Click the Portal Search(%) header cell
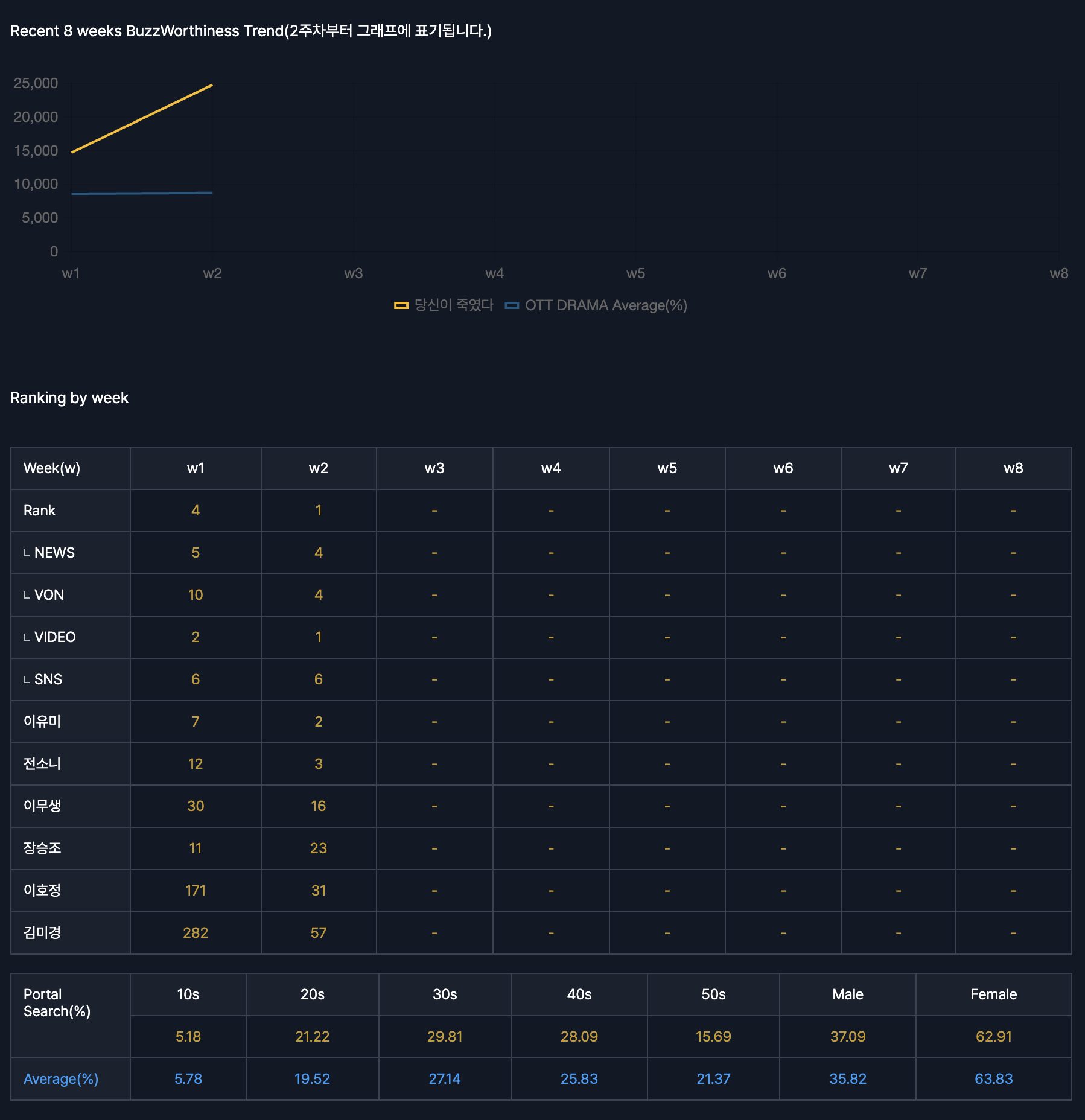The height and width of the screenshot is (1120, 1085). [x=57, y=1003]
